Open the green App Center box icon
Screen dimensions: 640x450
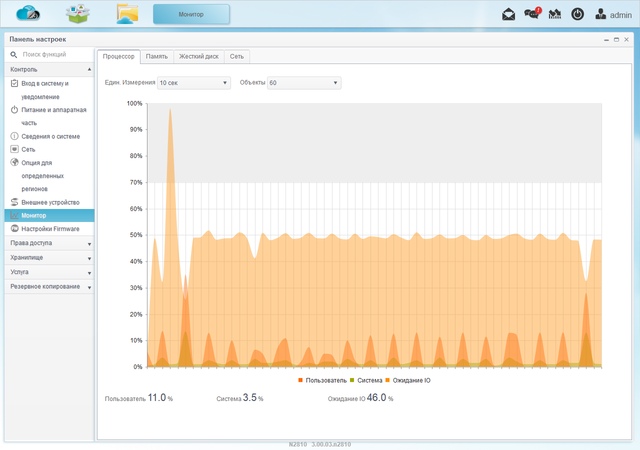coord(78,14)
